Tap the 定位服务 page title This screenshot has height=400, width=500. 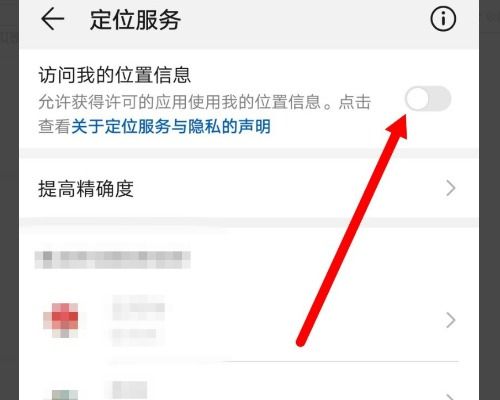pos(135,20)
